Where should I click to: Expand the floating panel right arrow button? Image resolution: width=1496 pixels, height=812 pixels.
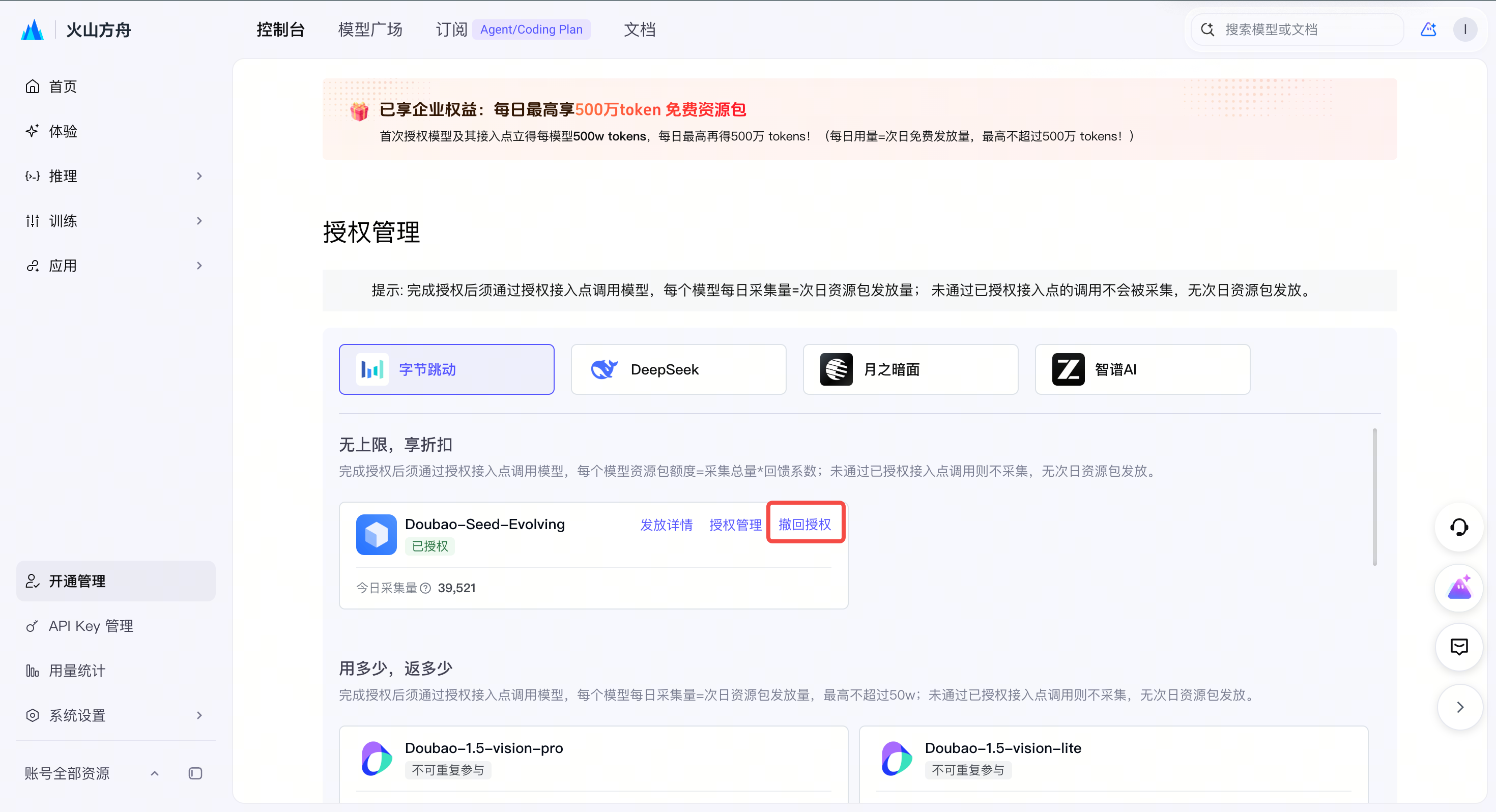pyautogui.click(x=1459, y=707)
